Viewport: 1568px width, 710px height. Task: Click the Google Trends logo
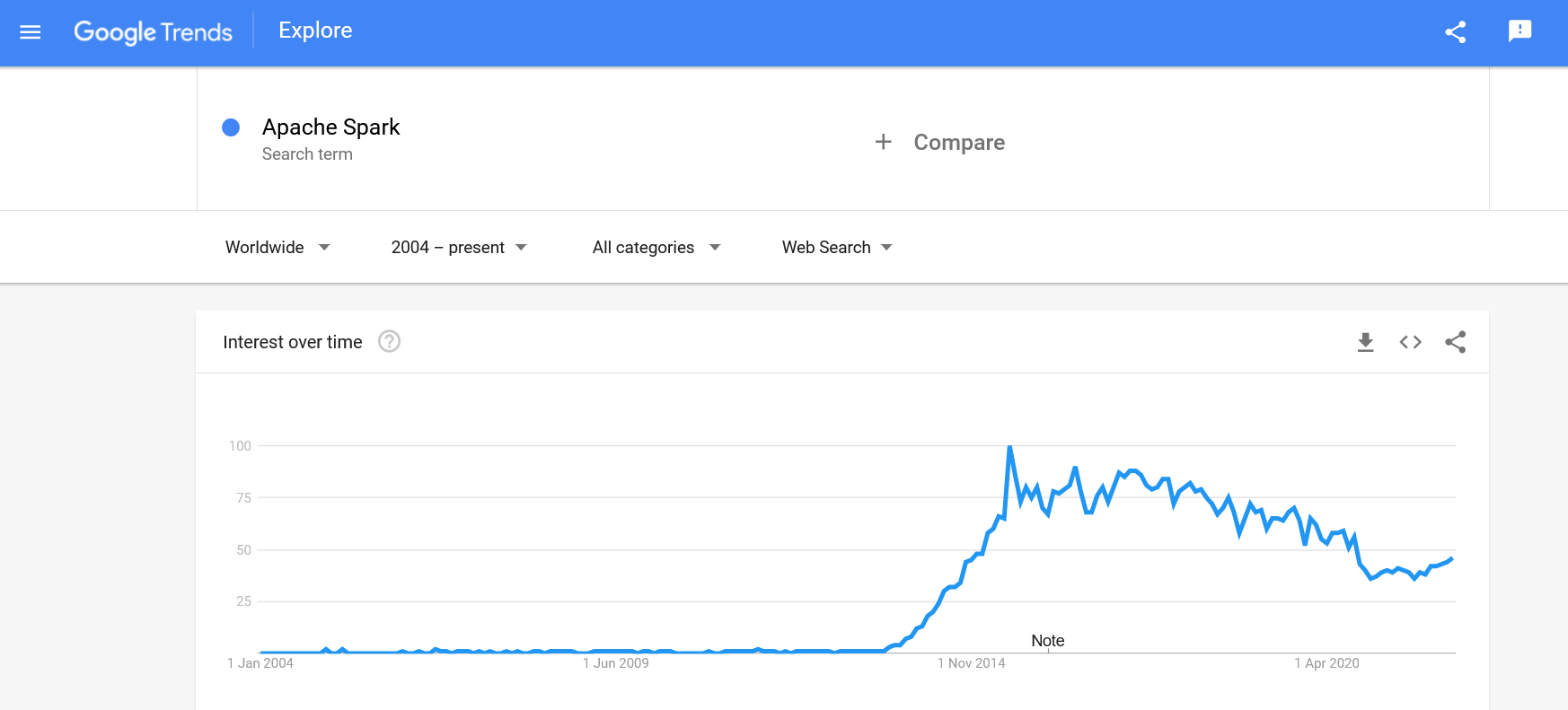(153, 32)
